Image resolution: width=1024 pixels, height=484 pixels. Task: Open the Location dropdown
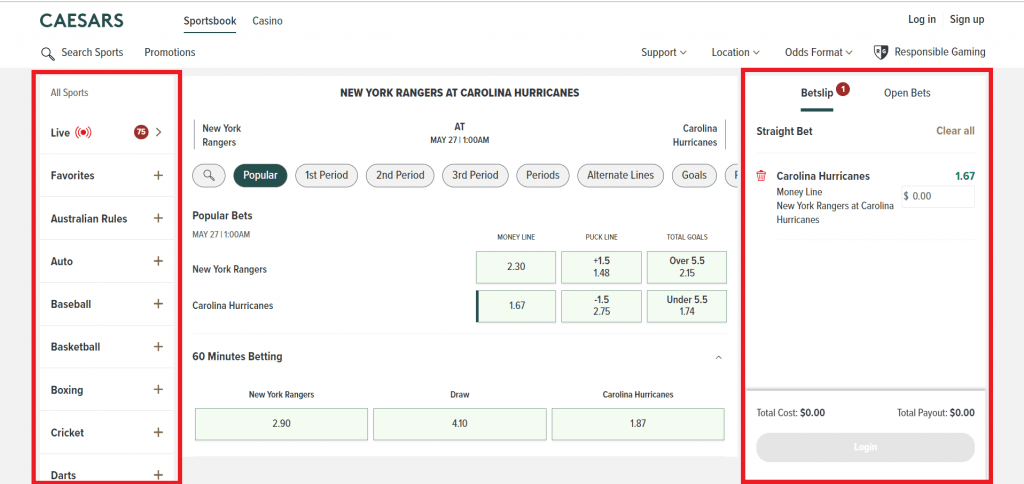(x=735, y=52)
